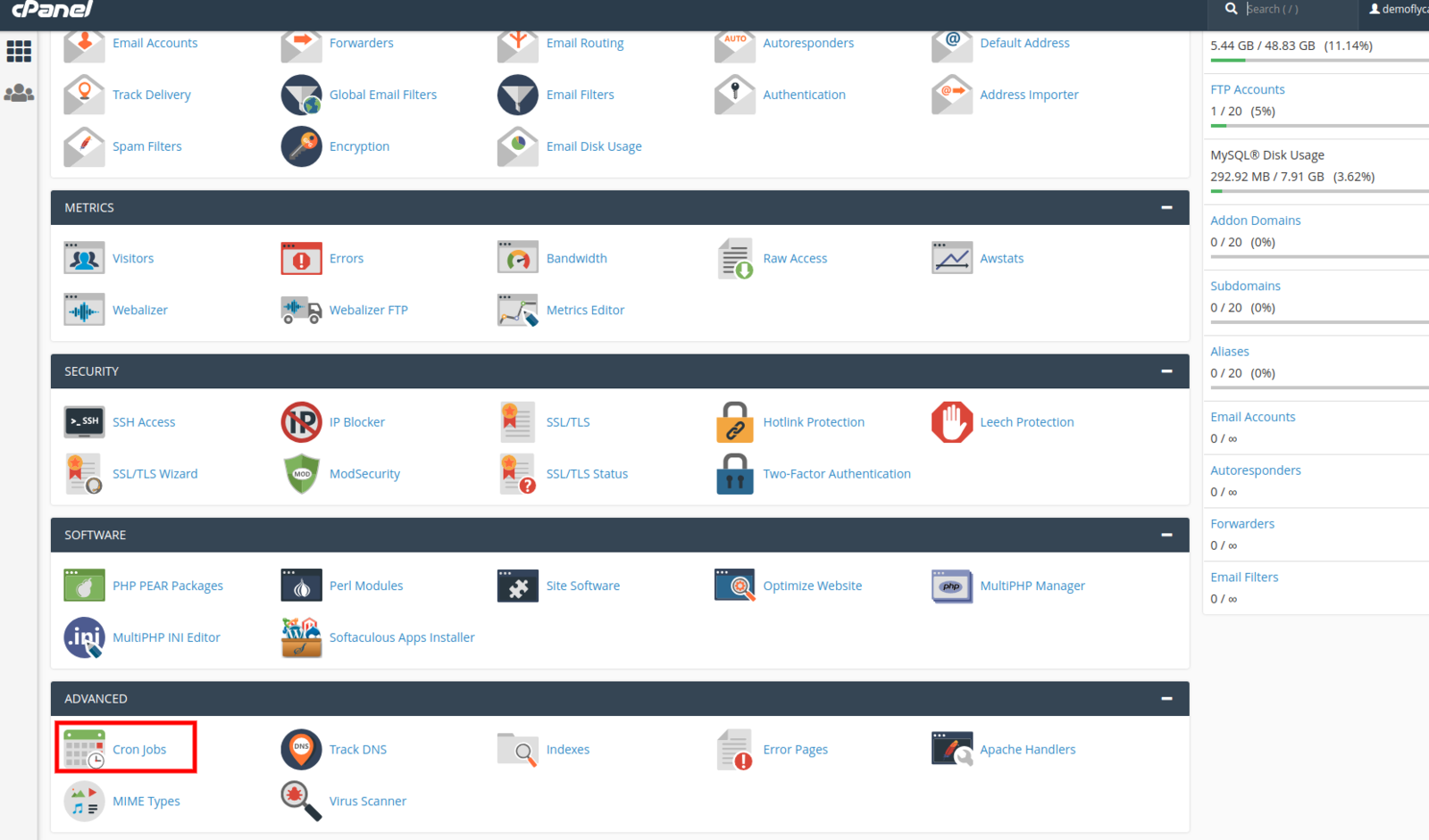Click the Authentication envelope icon
This screenshot has height=840, width=1429.
point(734,95)
